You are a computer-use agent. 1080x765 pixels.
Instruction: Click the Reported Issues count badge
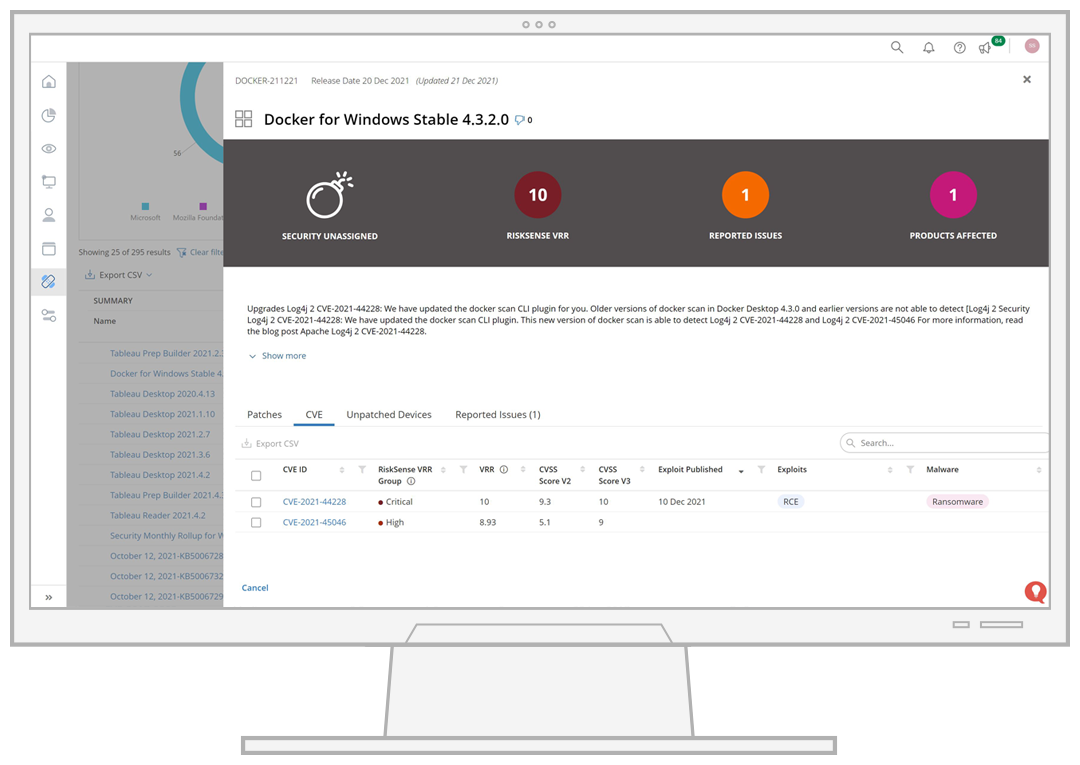pos(745,195)
